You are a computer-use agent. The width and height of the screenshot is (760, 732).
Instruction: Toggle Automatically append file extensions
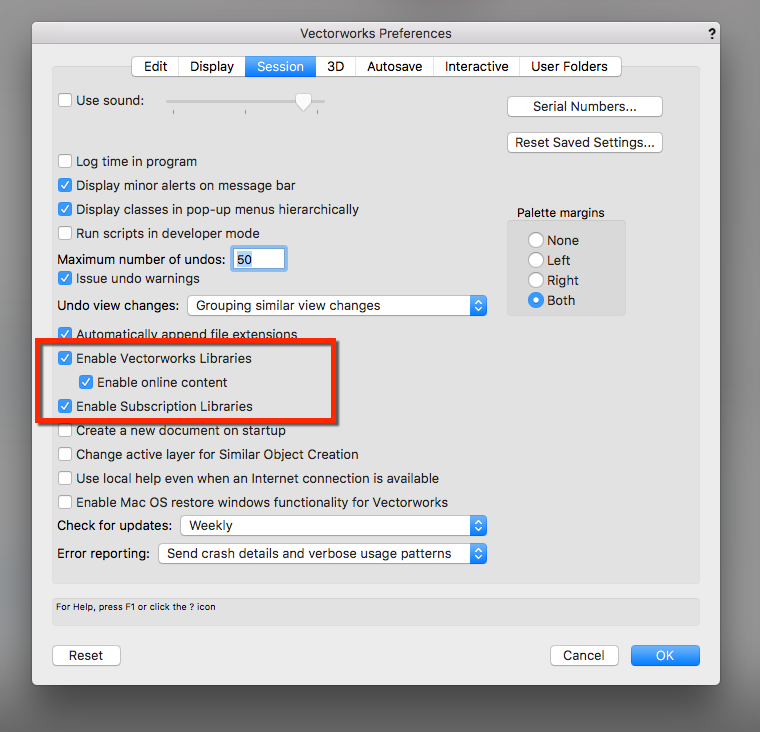(x=65, y=333)
